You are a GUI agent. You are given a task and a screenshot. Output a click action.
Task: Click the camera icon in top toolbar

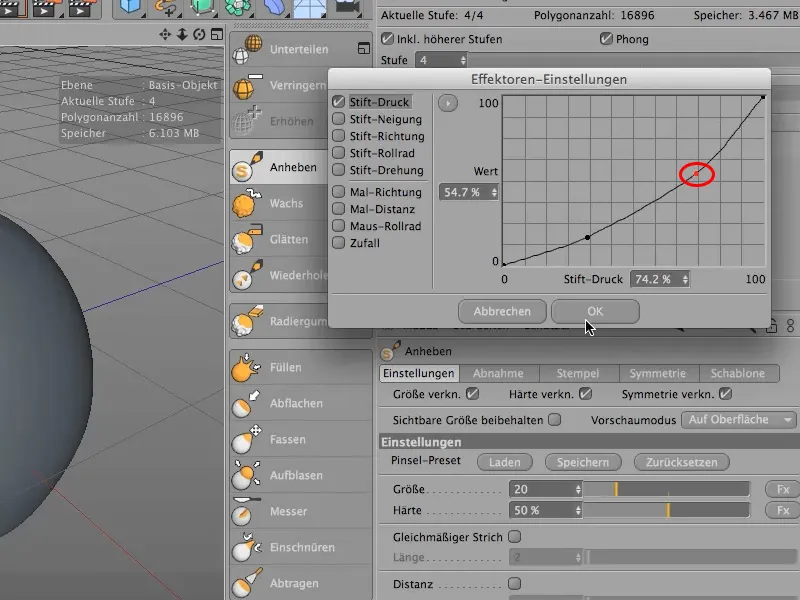[x=348, y=8]
